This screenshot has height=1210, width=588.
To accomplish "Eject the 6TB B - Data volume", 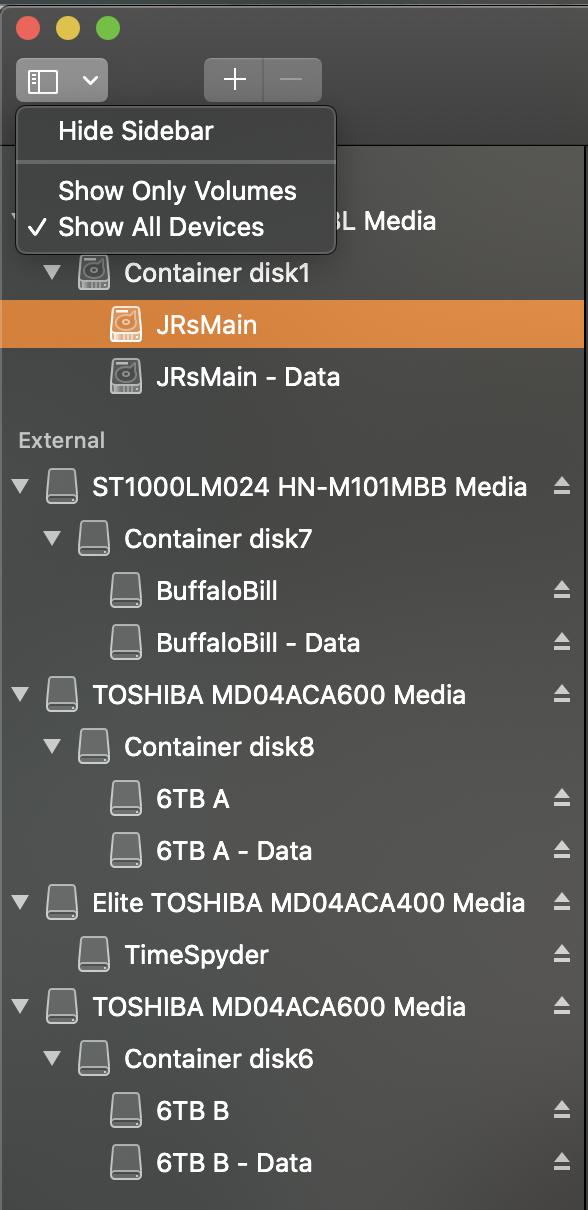I will 562,1163.
